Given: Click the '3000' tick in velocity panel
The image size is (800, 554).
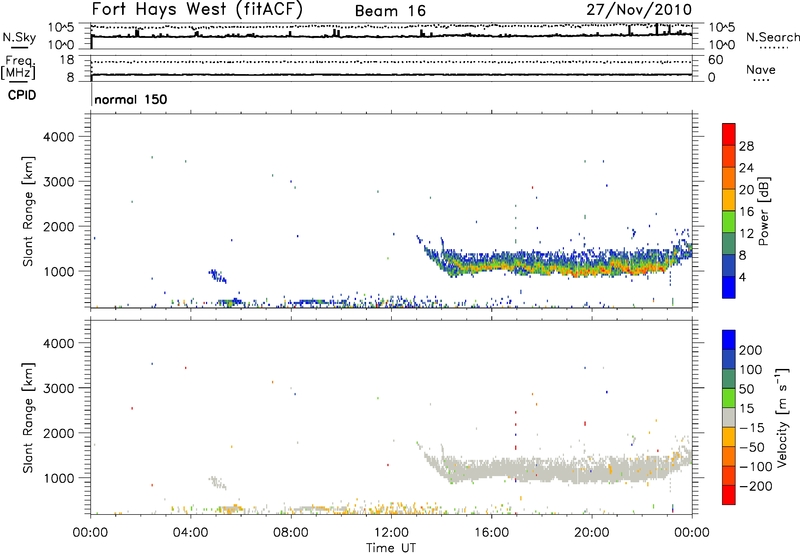Looking at the screenshot, I should [x=59, y=388].
